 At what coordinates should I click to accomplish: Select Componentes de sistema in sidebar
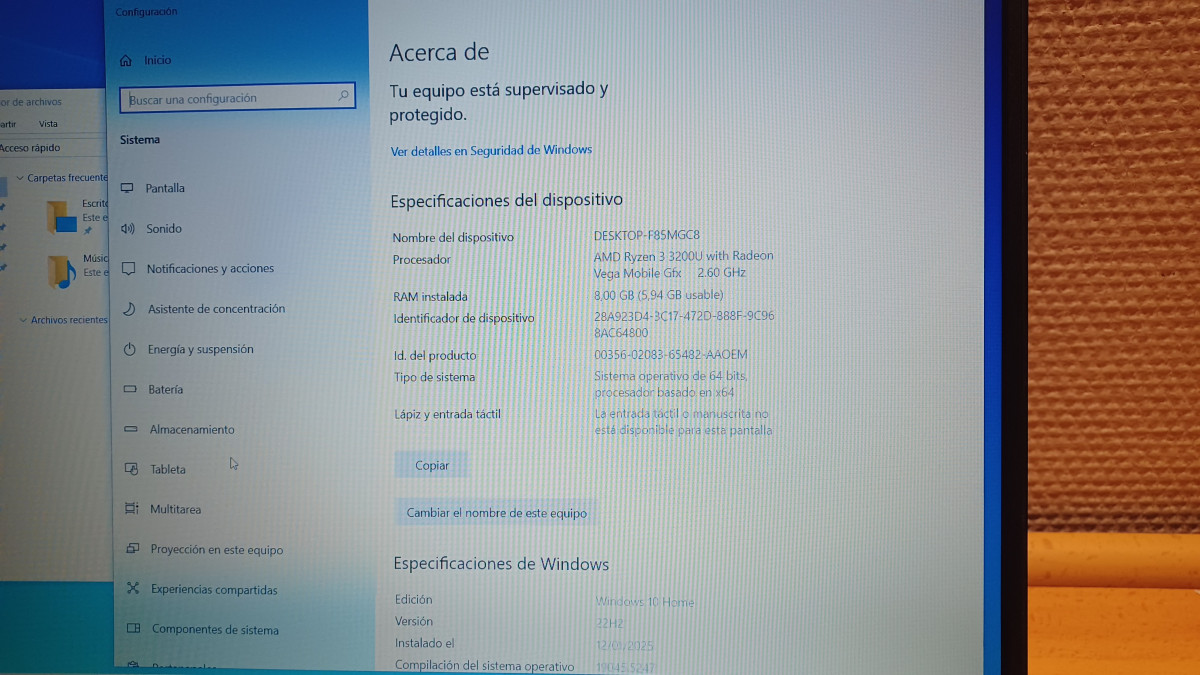tap(215, 630)
